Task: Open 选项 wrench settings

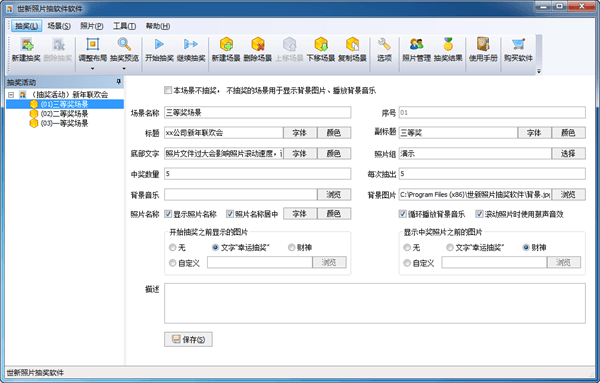Action: pos(384,50)
